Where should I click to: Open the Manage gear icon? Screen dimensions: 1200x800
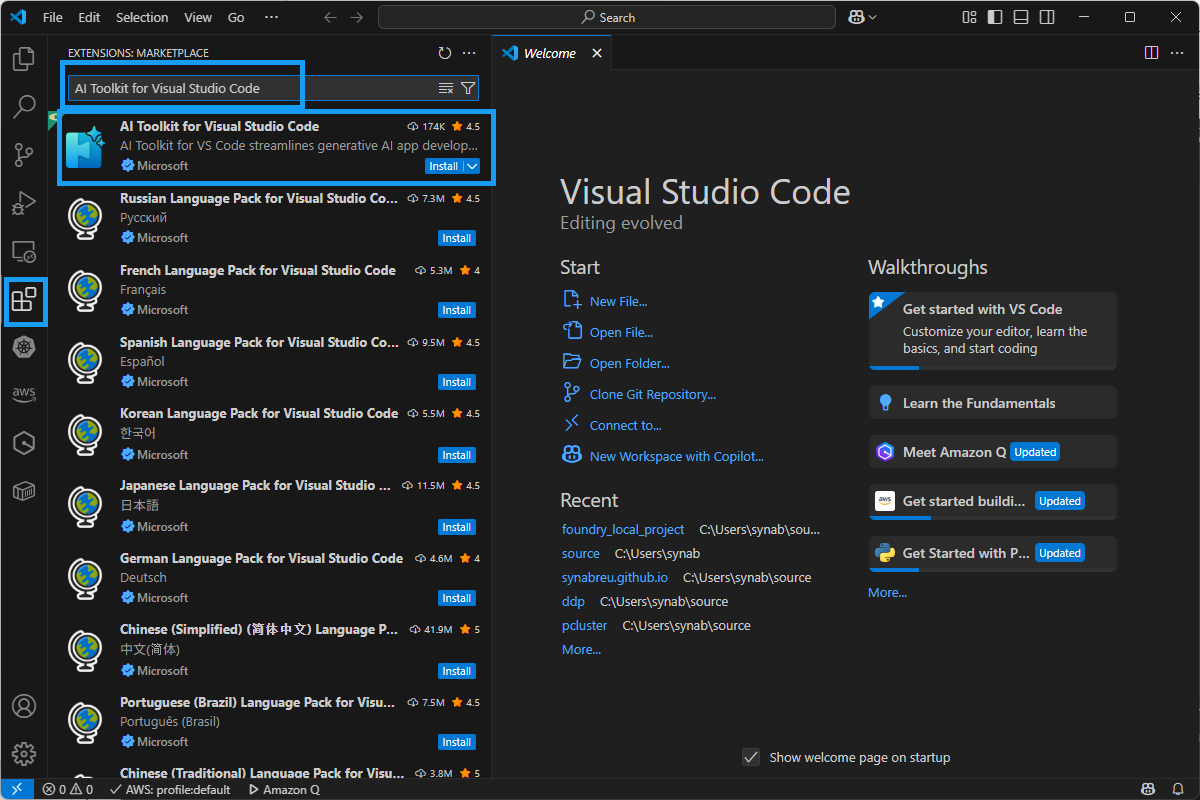tap(24, 754)
